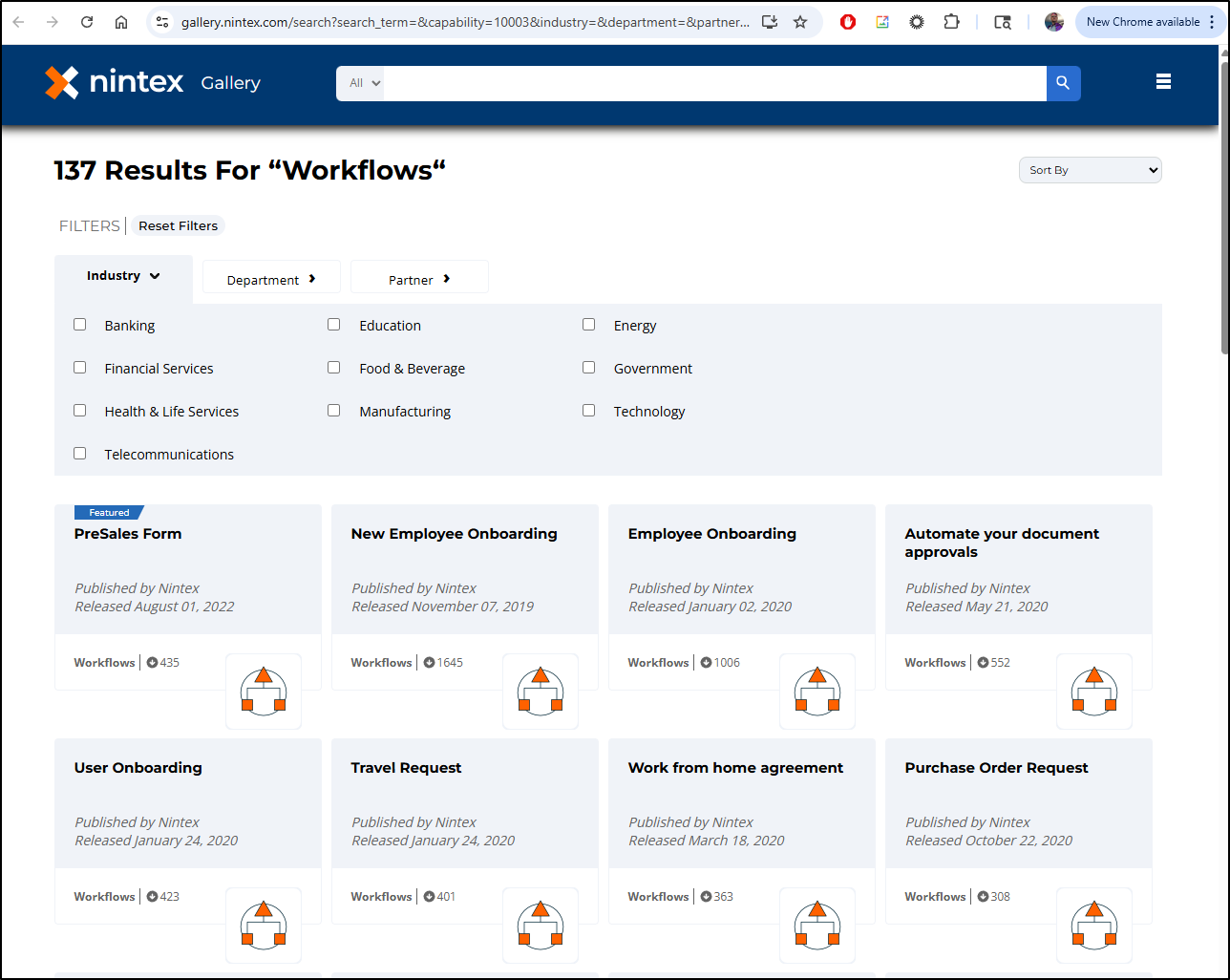Screen dimensions: 1230x980
Task: Click the workflow icon on PreSales Form card
Action: pos(264,692)
